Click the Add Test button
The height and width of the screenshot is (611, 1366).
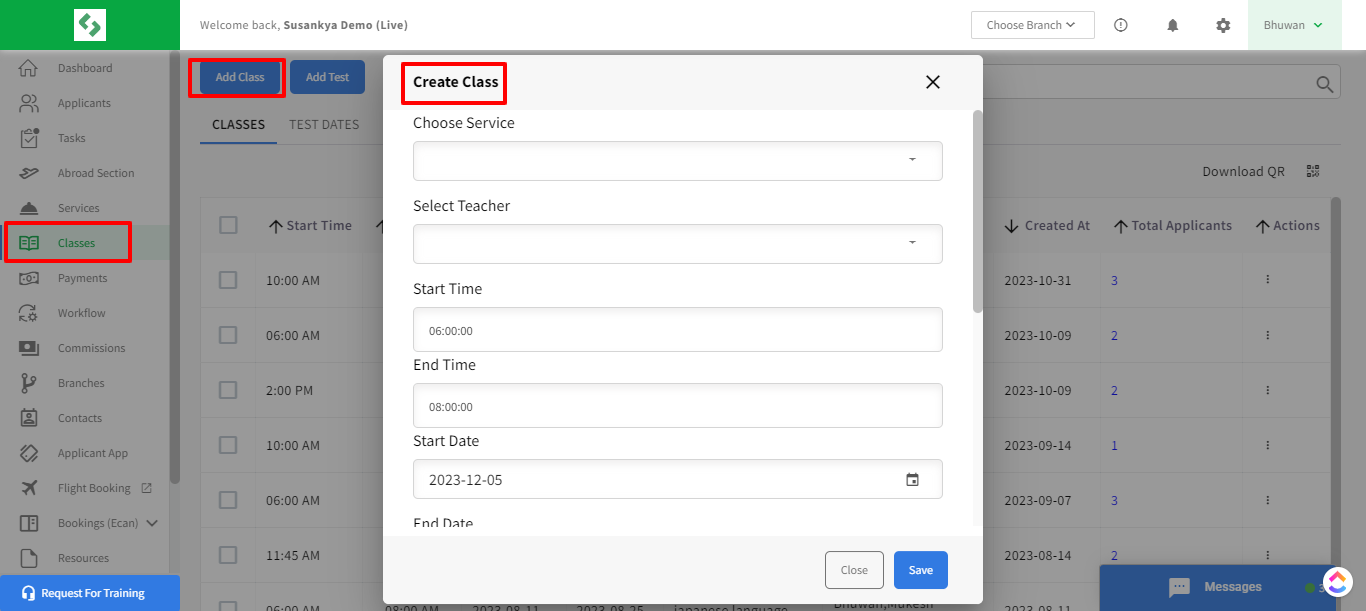327,77
